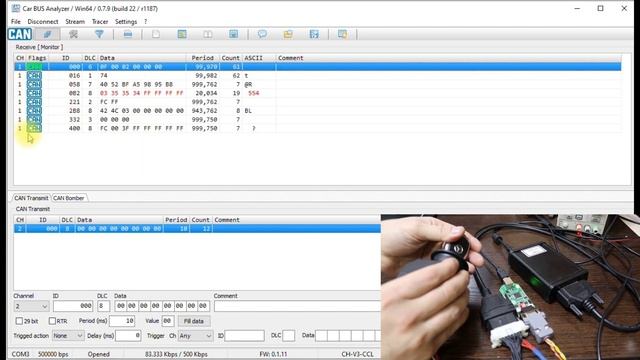Click the green table toolbar icon
The width and height of the screenshot is (640, 360).
tap(182, 34)
